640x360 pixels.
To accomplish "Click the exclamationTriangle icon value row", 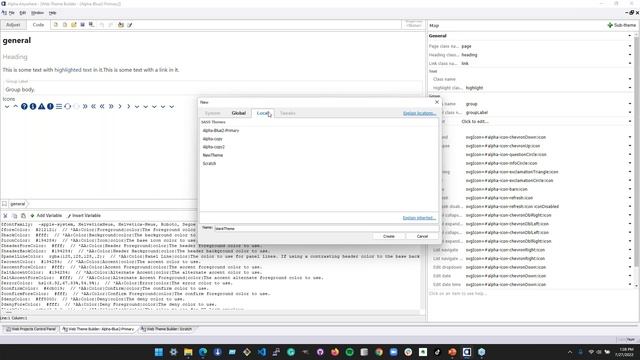I will click(x=512, y=172).
